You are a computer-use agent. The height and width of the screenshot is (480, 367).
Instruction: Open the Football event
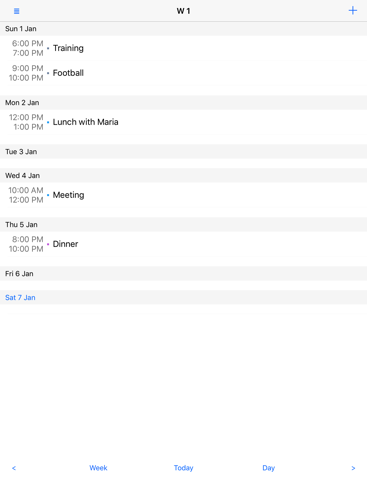183,73
